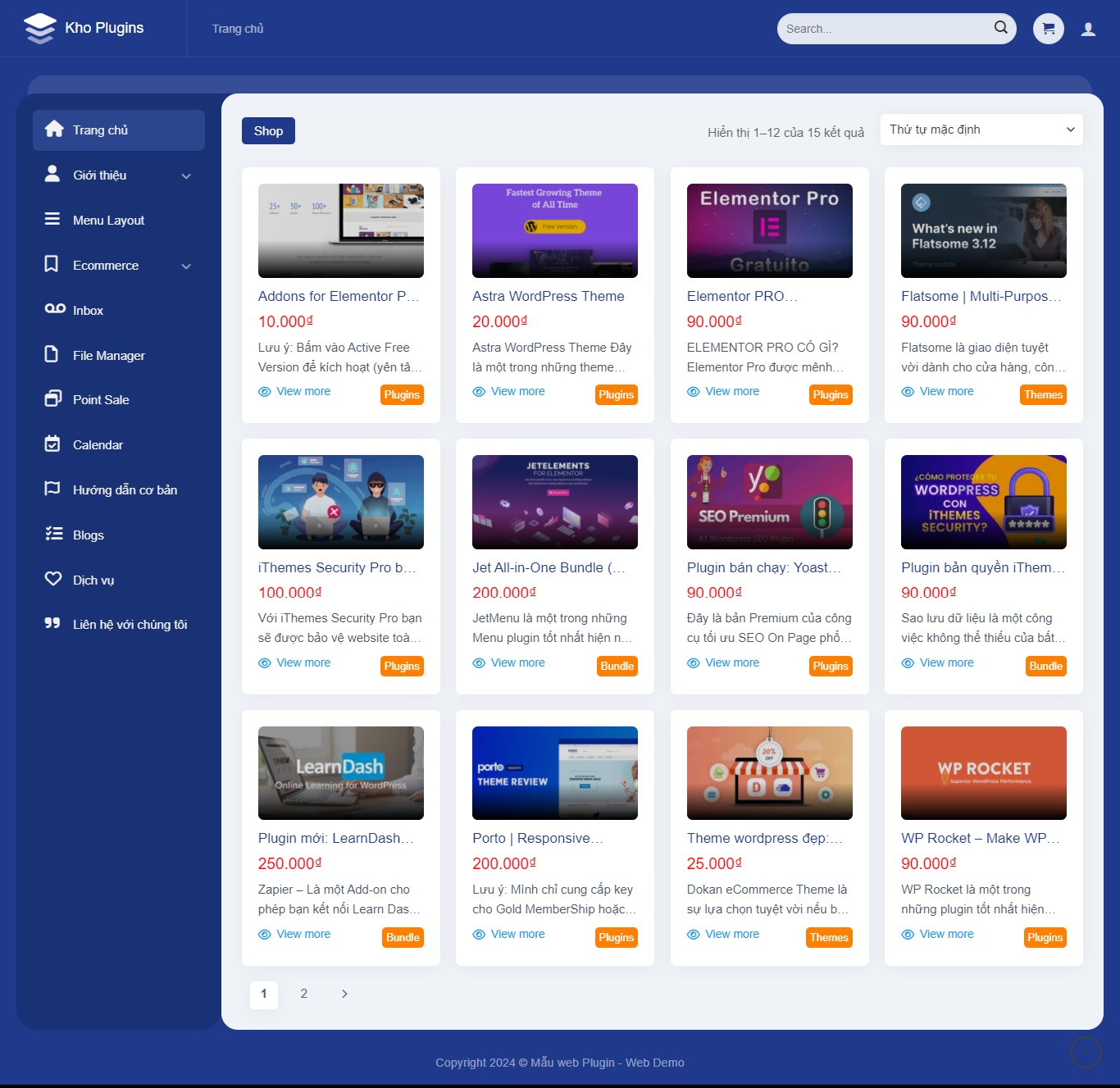Click the Shop button
This screenshot has width=1120, height=1088.
click(268, 130)
